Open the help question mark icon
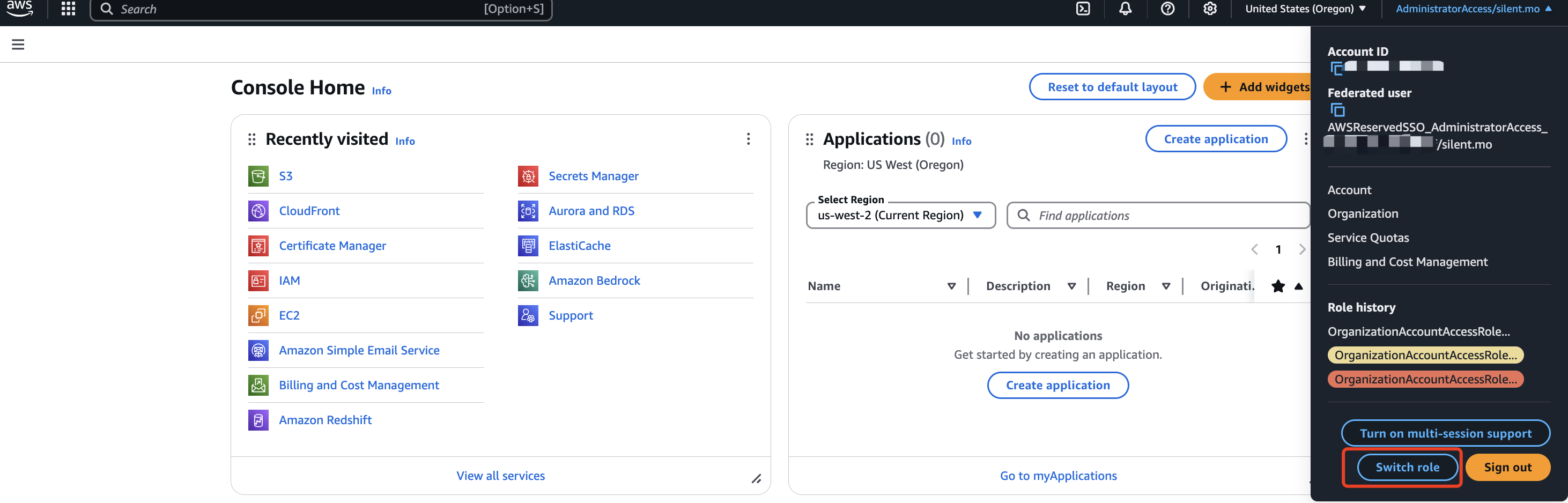This screenshot has width=1568, height=503. pos(1167,9)
